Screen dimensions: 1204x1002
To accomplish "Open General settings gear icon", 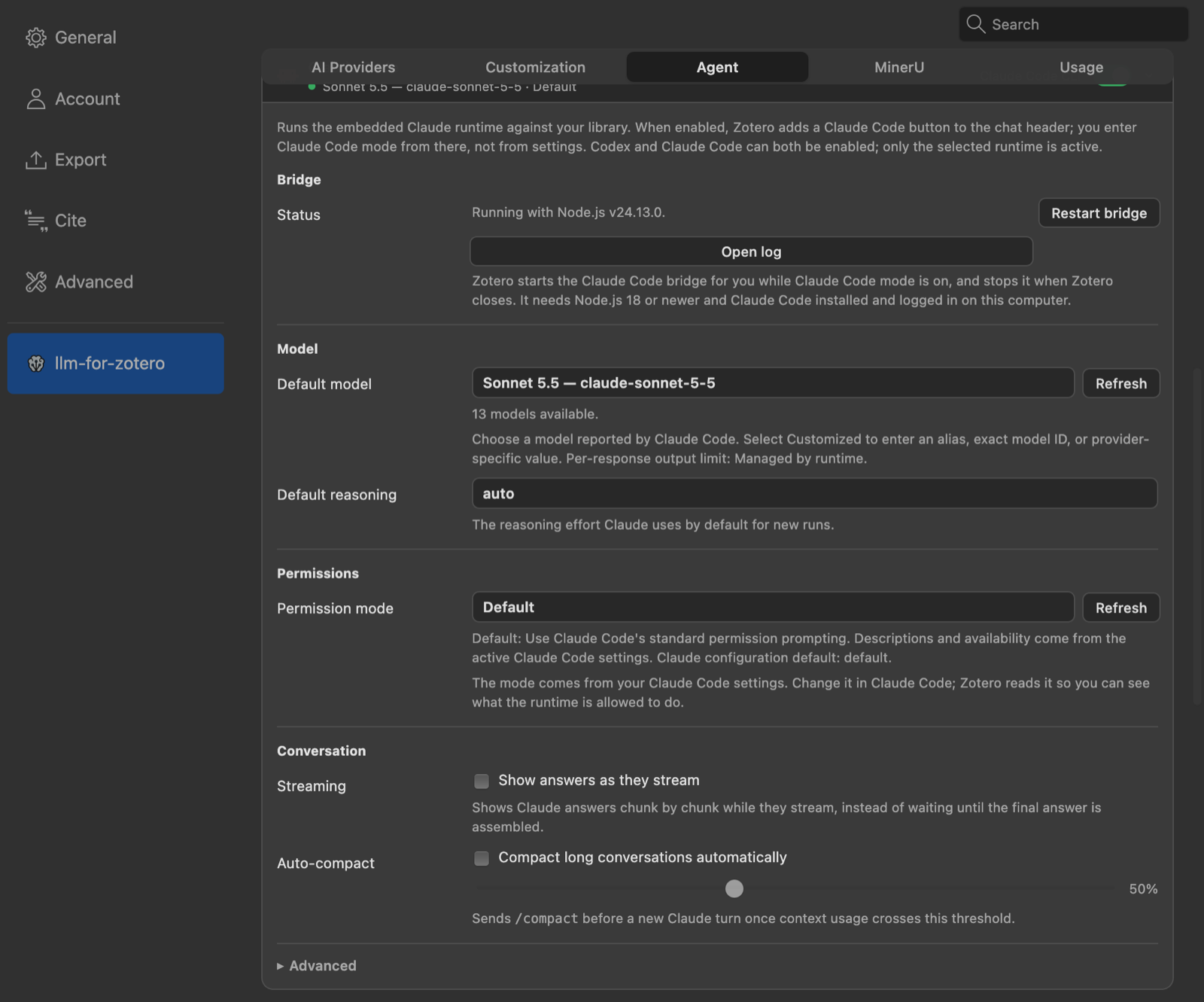I will tap(35, 38).
